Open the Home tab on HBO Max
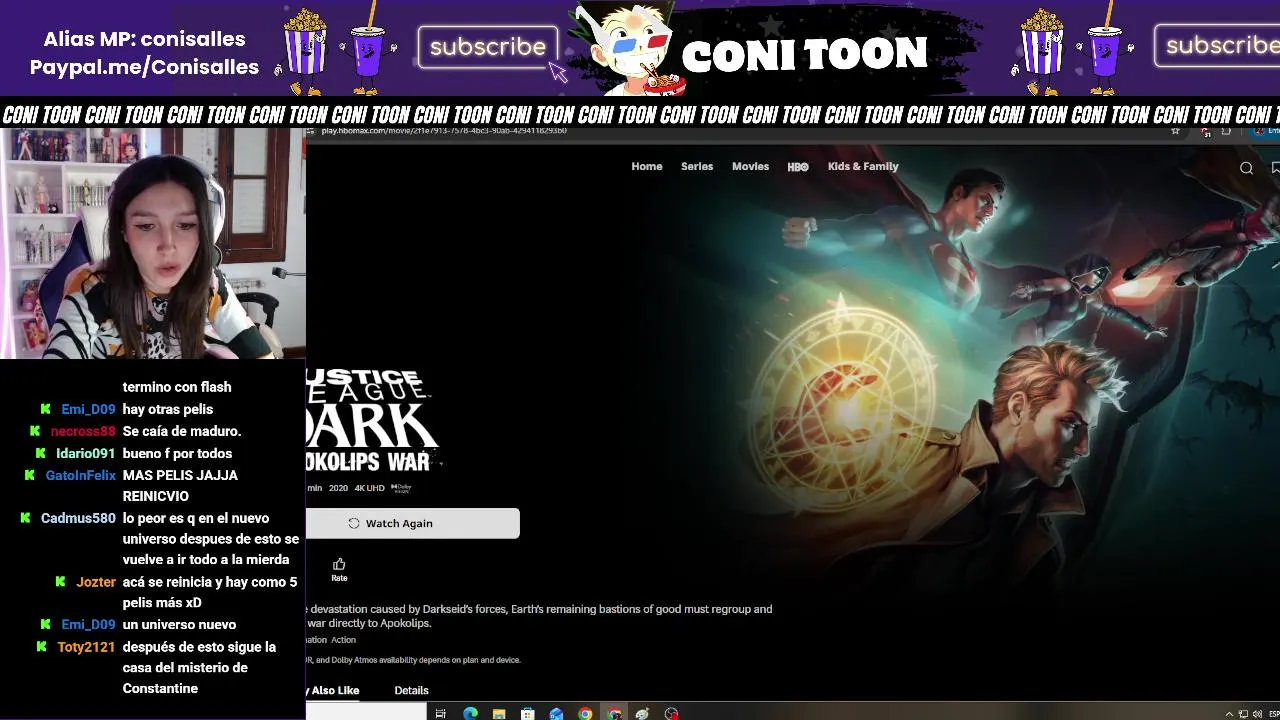The image size is (1280, 720). (646, 166)
